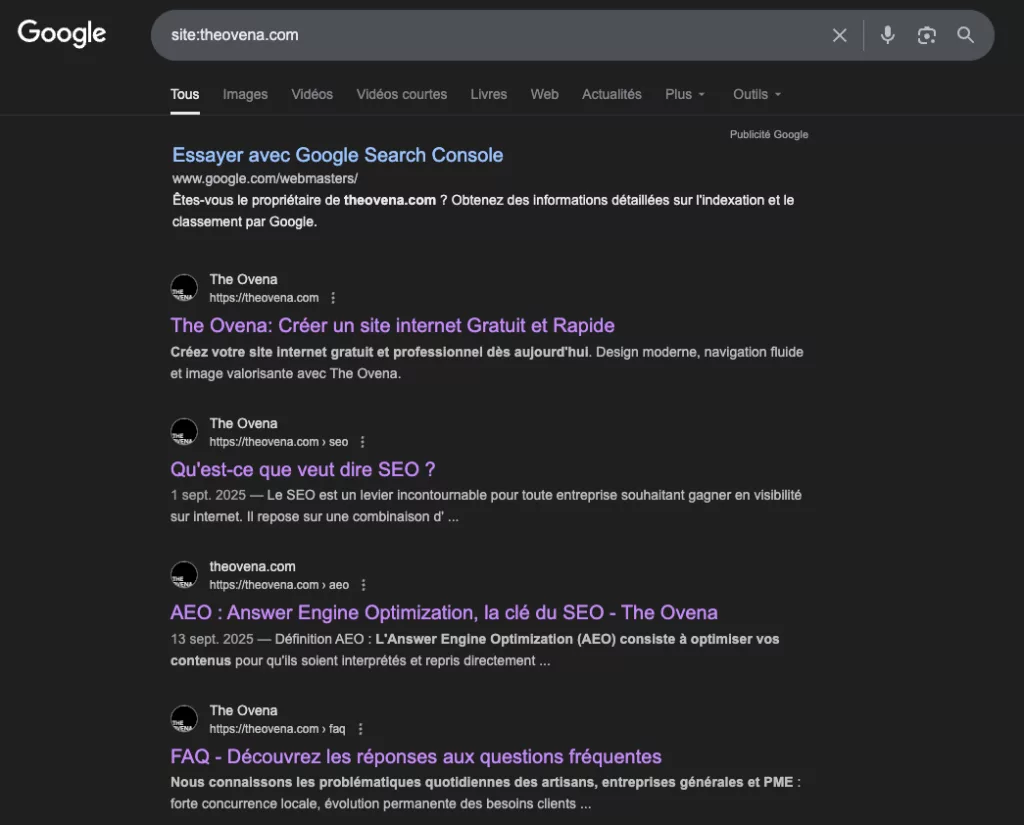Open more options for the faq result
The height and width of the screenshot is (825, 1024).
tap(360, 729)
